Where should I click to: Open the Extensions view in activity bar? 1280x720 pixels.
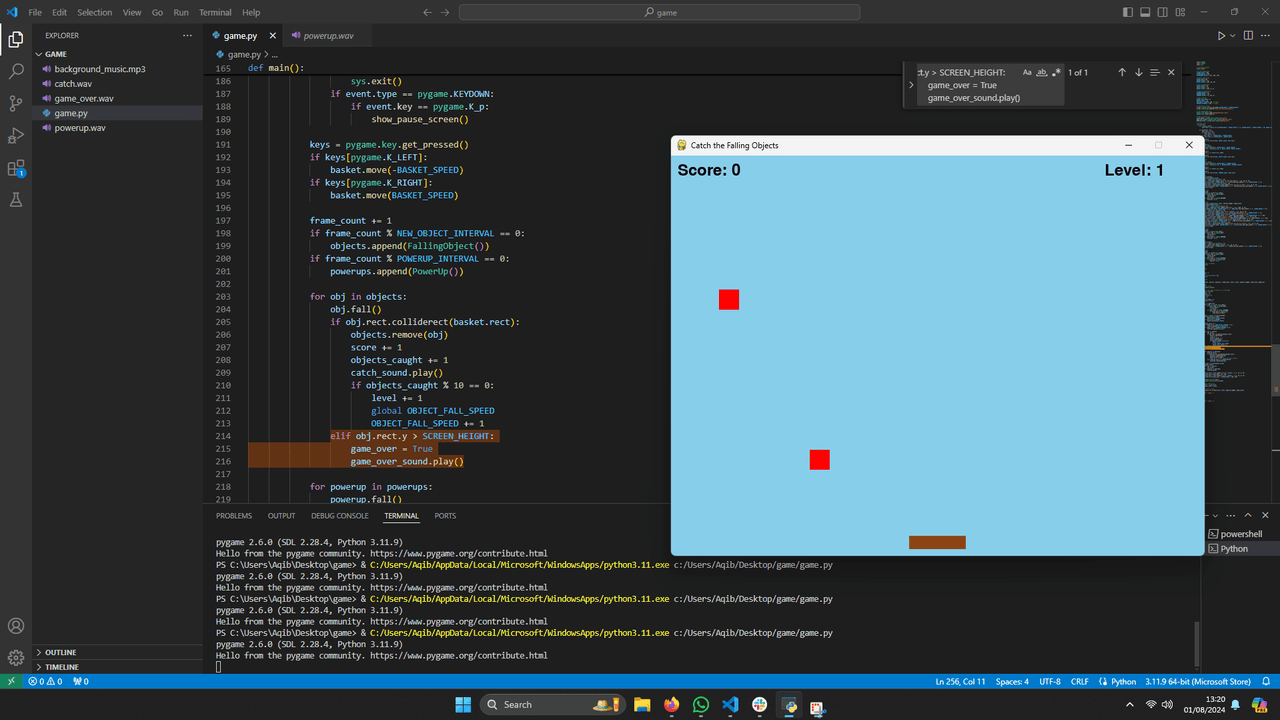coord(16,168)
